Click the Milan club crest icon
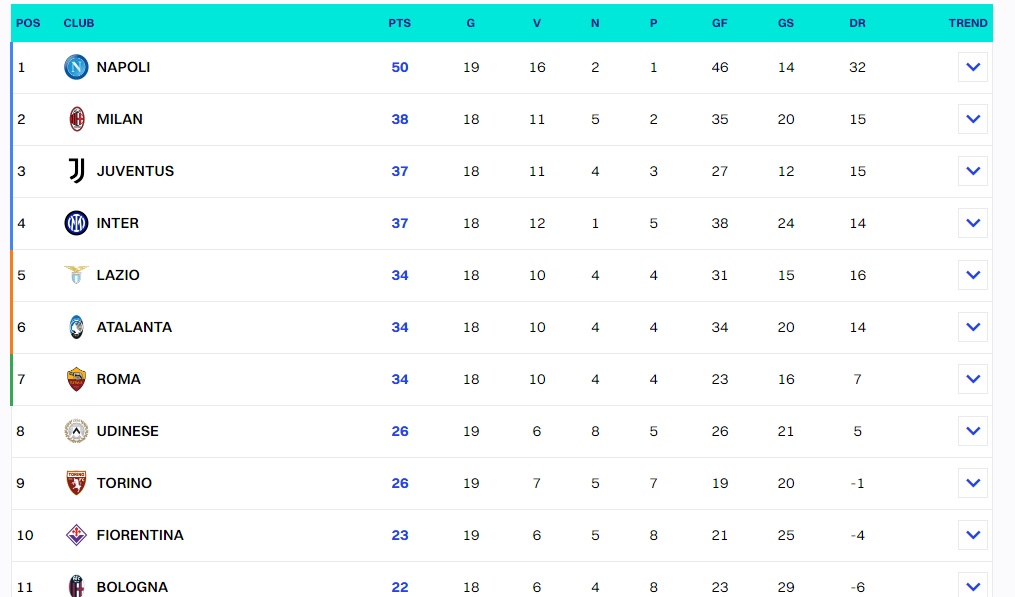The image size is (1015, 597). click(76, 119)
